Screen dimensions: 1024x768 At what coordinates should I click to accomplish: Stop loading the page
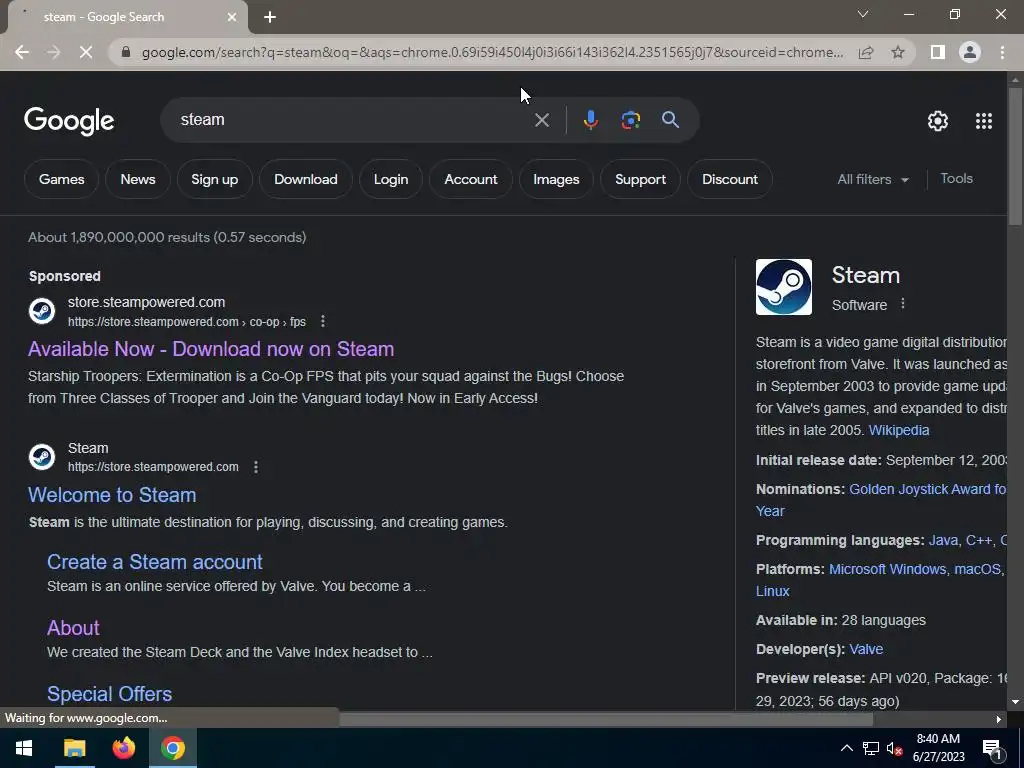[x=86, y=52]
